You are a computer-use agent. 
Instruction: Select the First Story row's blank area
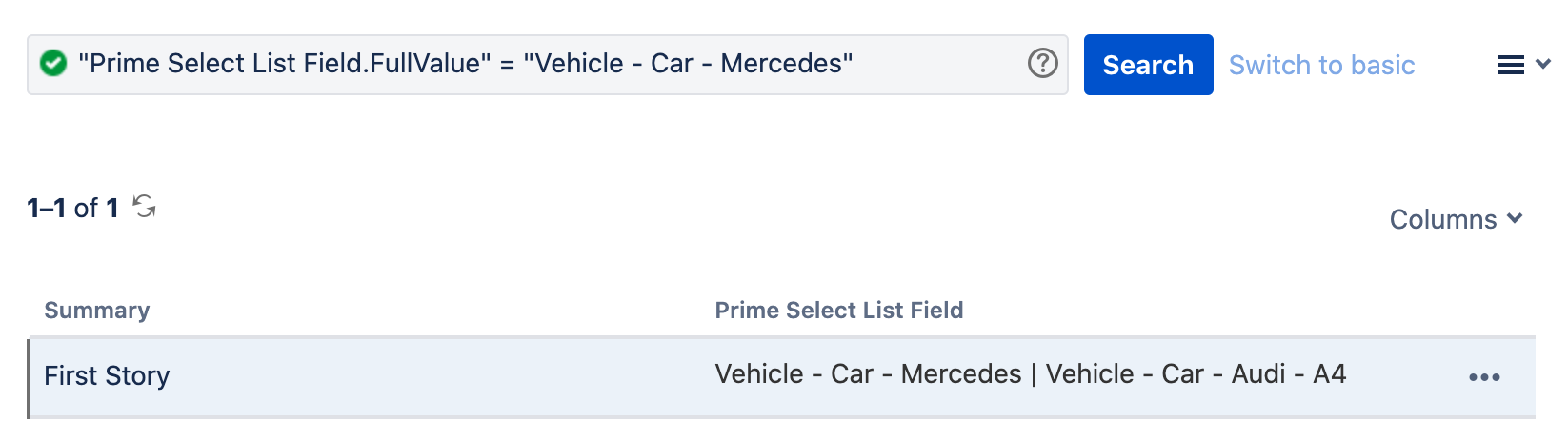(429, 377)
